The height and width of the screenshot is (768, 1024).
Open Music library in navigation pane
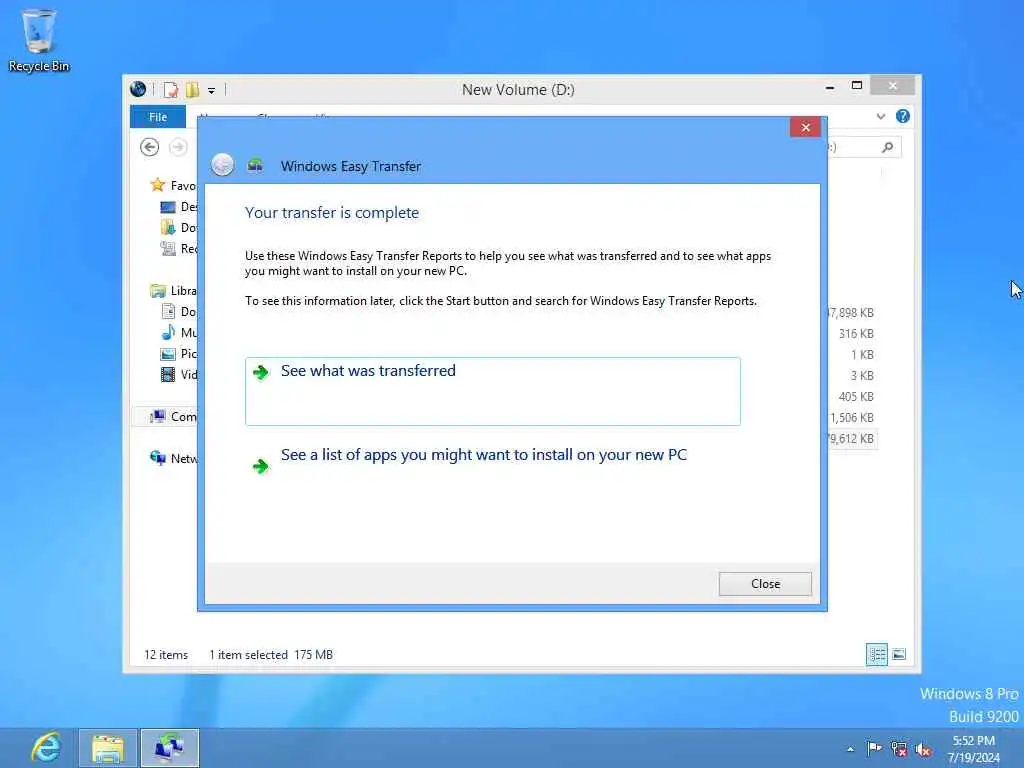pyautogui.click(x=178, y=332)
